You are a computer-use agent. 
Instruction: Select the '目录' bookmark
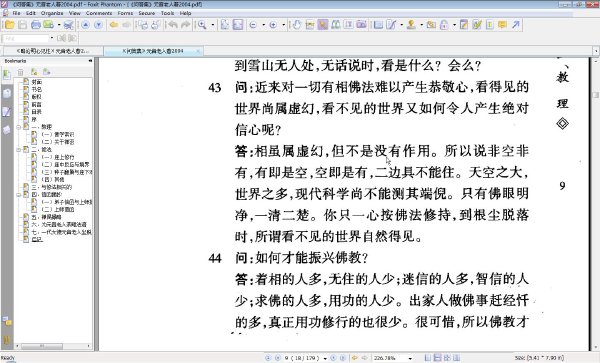pos(36,112)
